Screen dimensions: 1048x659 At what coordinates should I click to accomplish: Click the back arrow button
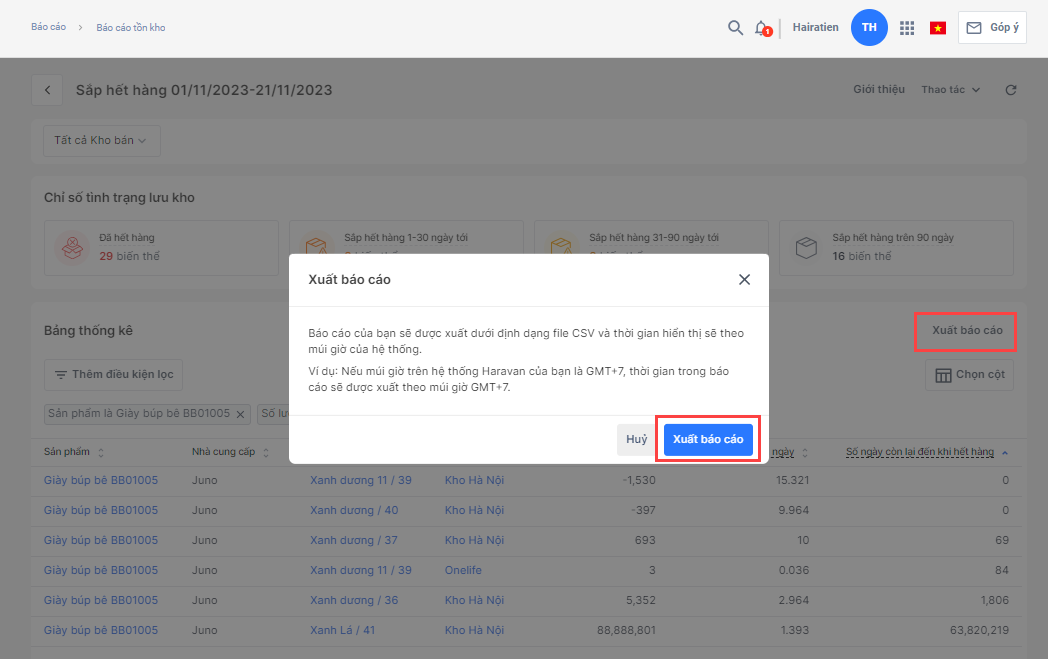click(47, 90)
